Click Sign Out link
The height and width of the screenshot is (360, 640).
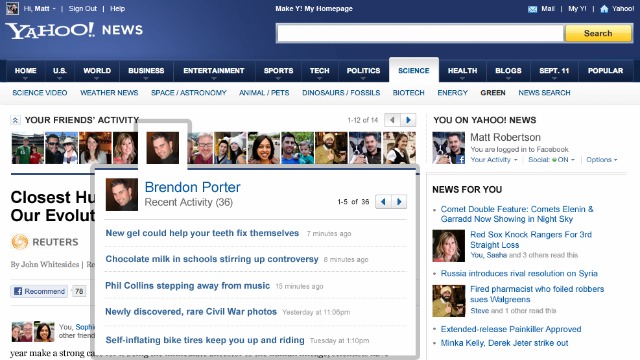[82, 9]
